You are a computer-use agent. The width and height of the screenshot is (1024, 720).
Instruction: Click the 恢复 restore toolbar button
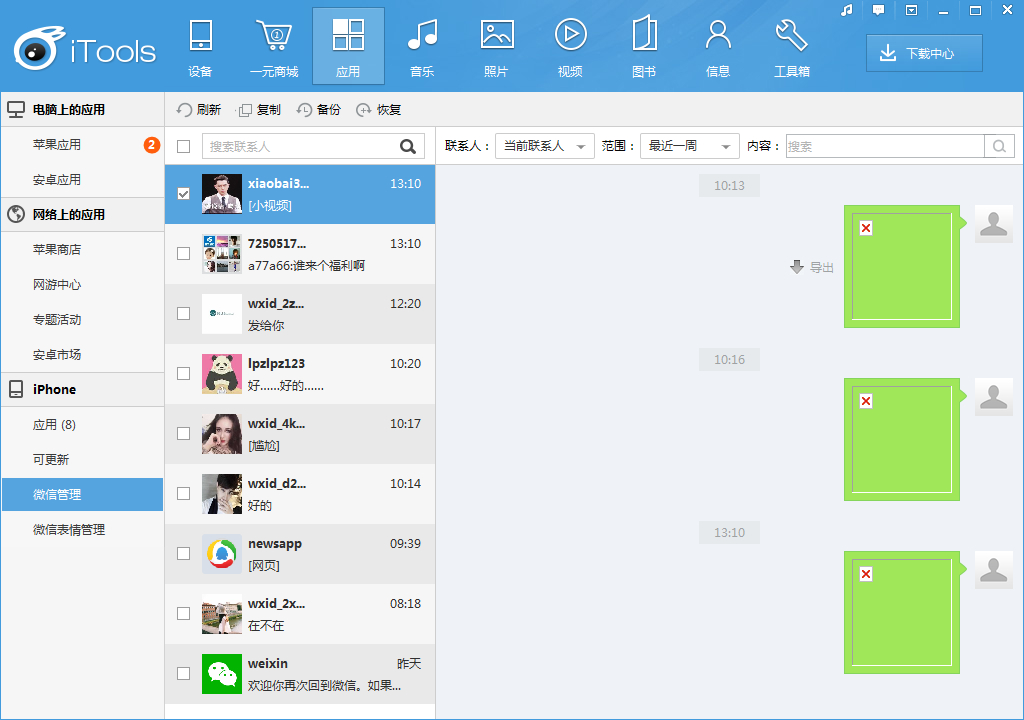click(379, 110)
